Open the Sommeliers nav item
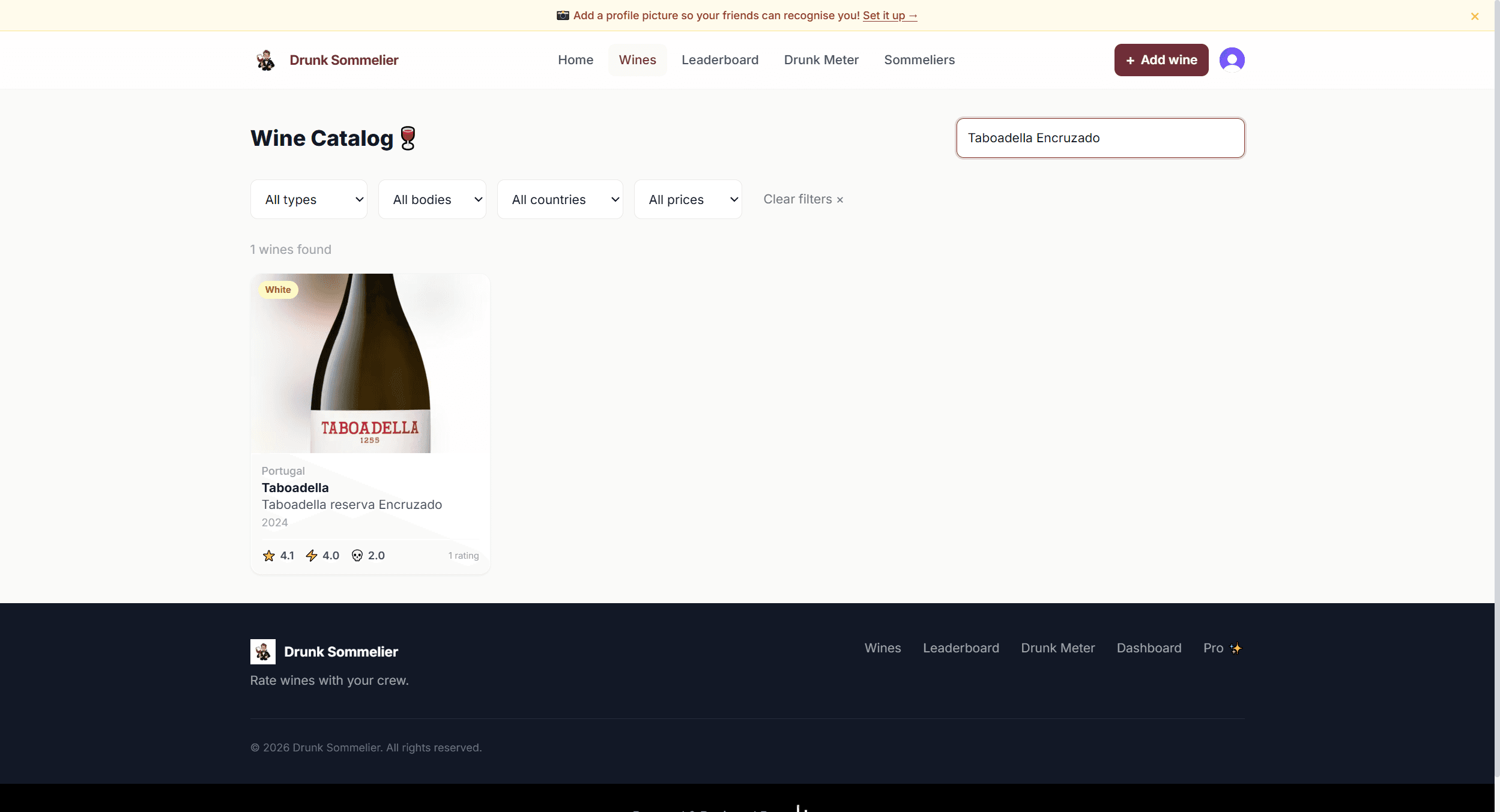The height and width of the screenshot is (812, 1500). (919, 60)
